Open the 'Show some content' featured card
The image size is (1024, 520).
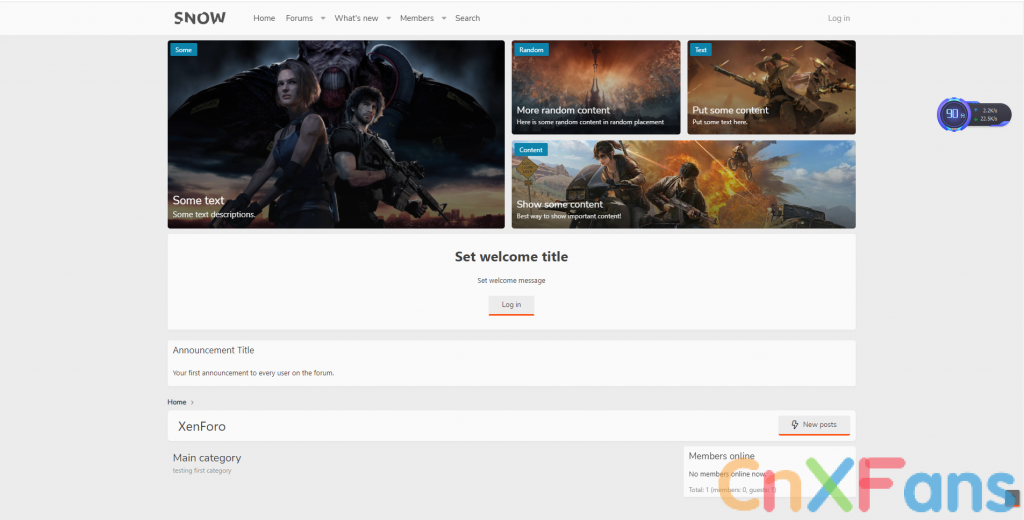coord(684,184)
